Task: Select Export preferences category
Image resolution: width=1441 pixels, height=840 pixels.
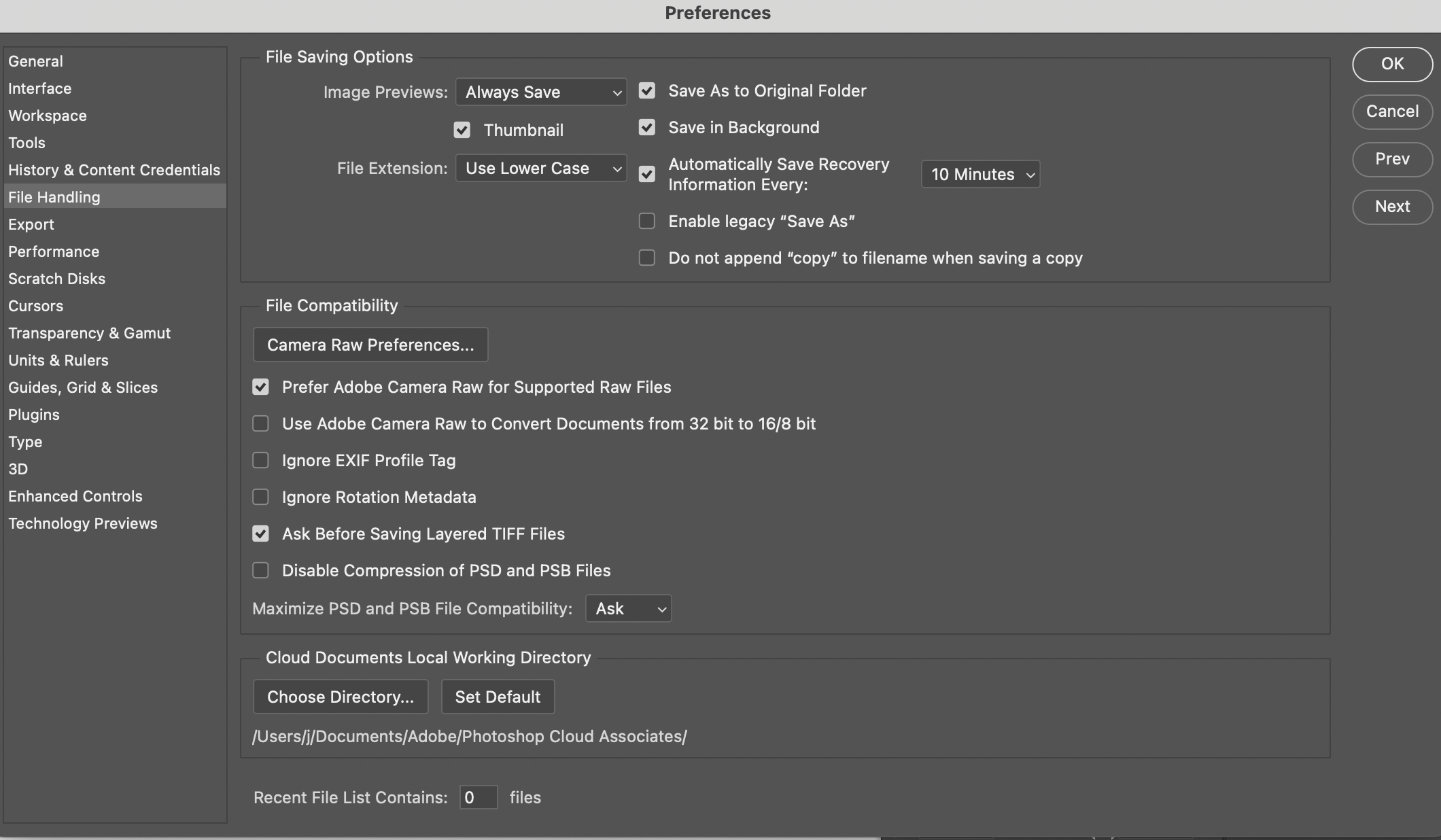Action: point(115,224)
